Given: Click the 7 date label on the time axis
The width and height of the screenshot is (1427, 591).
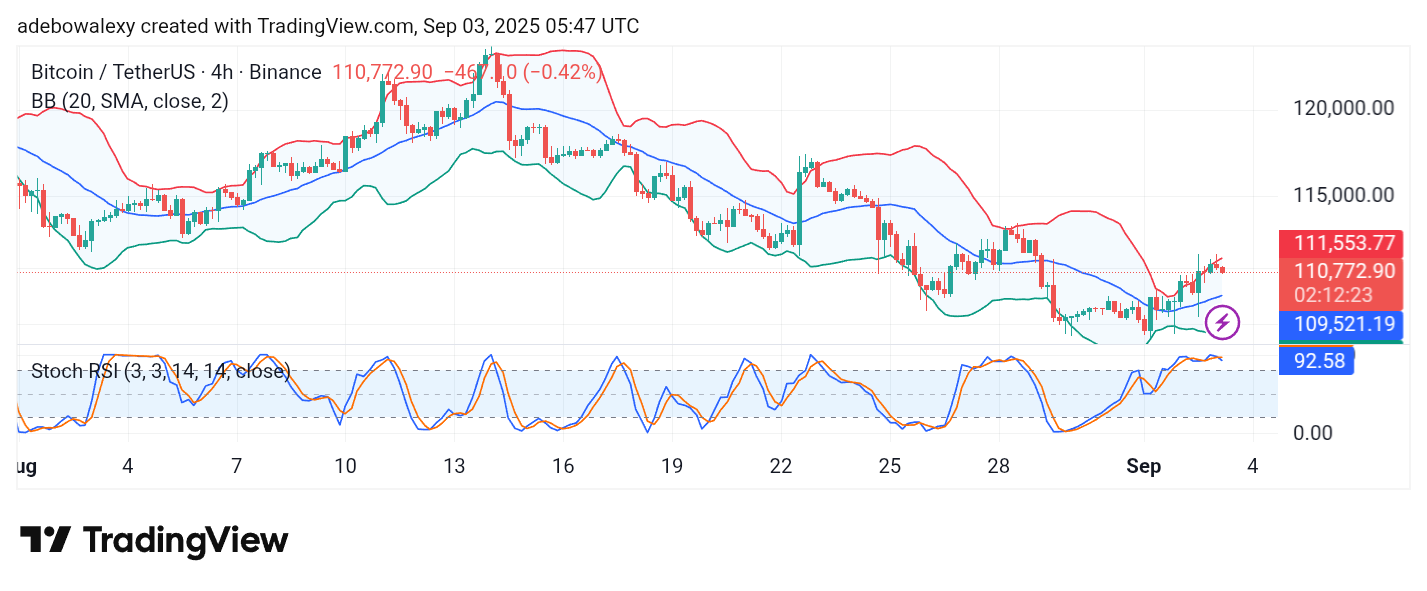Looking at the screenshot, I should coord(236,466).
